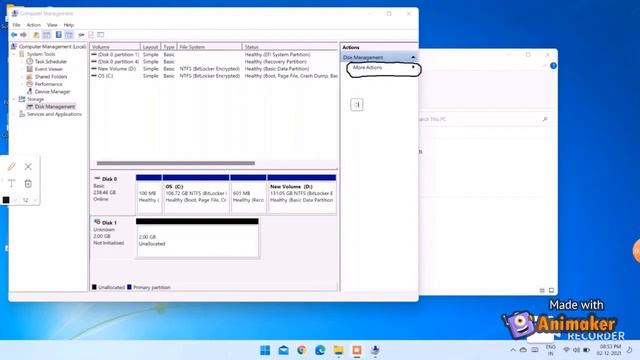Select the pencil draw tool in annotation panel
This screenshot has width=640, height=360.
11,167
